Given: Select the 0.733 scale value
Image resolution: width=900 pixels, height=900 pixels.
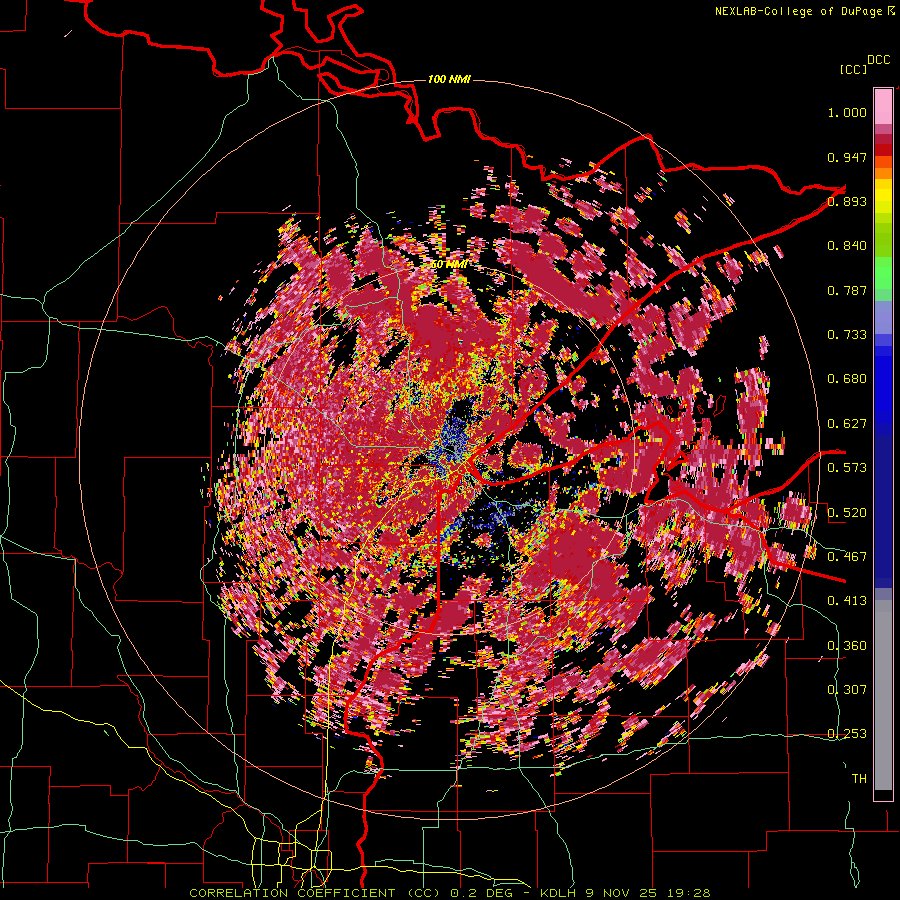Looking at the screenshot, I should [847, 335].
